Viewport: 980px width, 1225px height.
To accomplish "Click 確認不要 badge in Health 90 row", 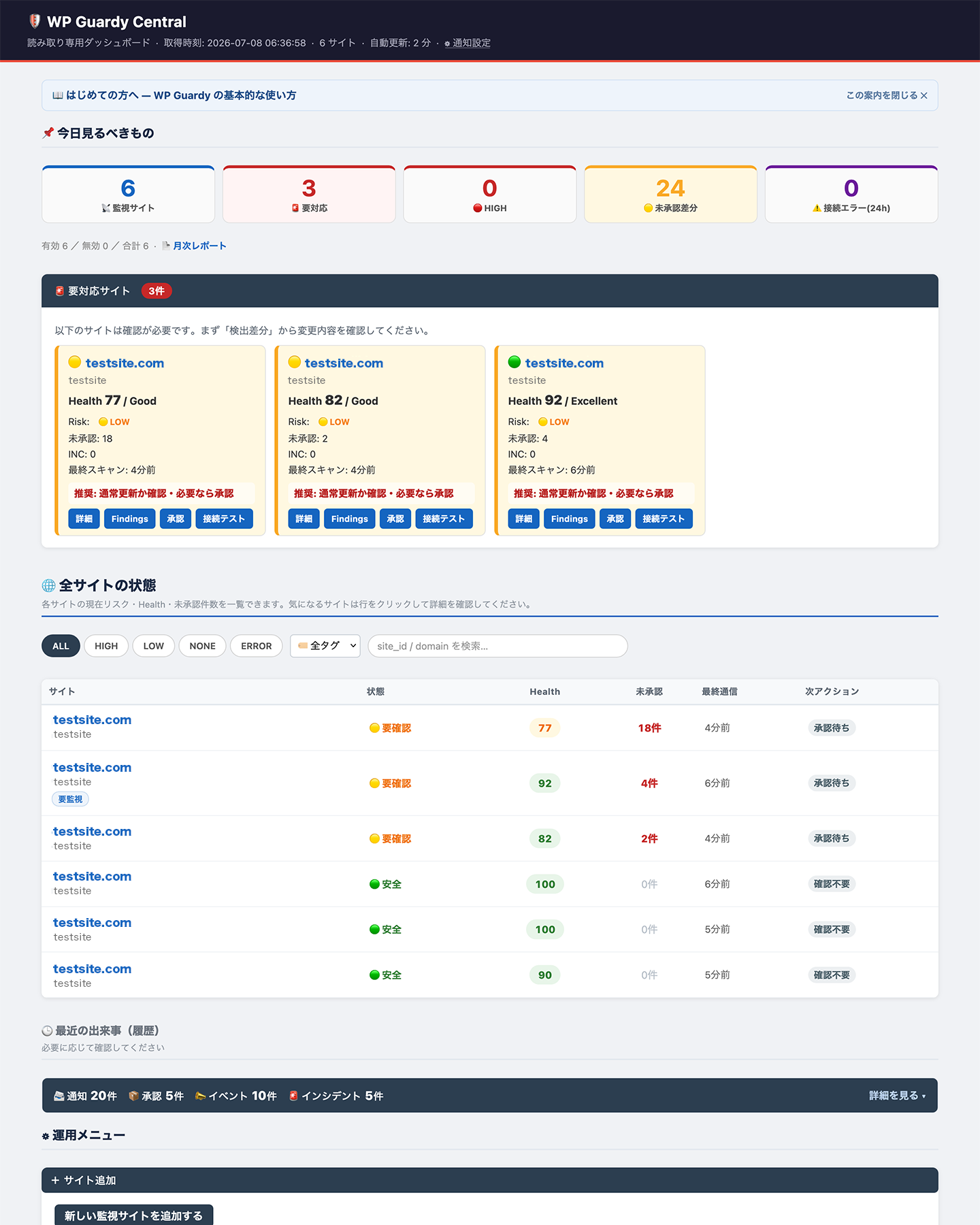I will pos(832,975).
